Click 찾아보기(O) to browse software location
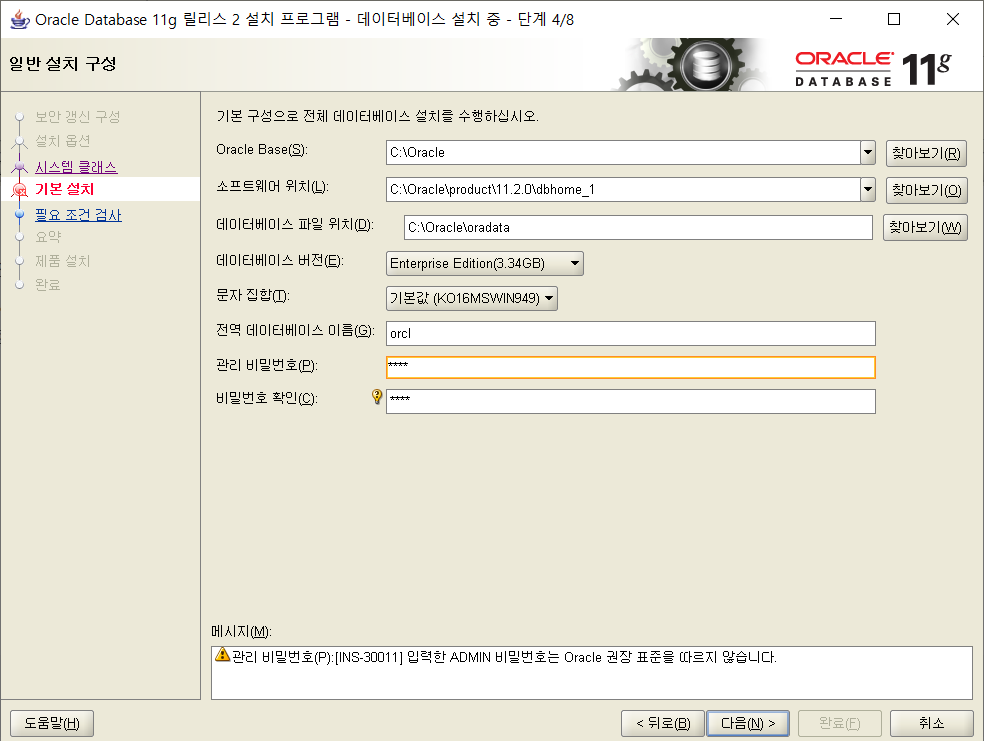This screenshot has height=741, width=984. pos(926,190)
